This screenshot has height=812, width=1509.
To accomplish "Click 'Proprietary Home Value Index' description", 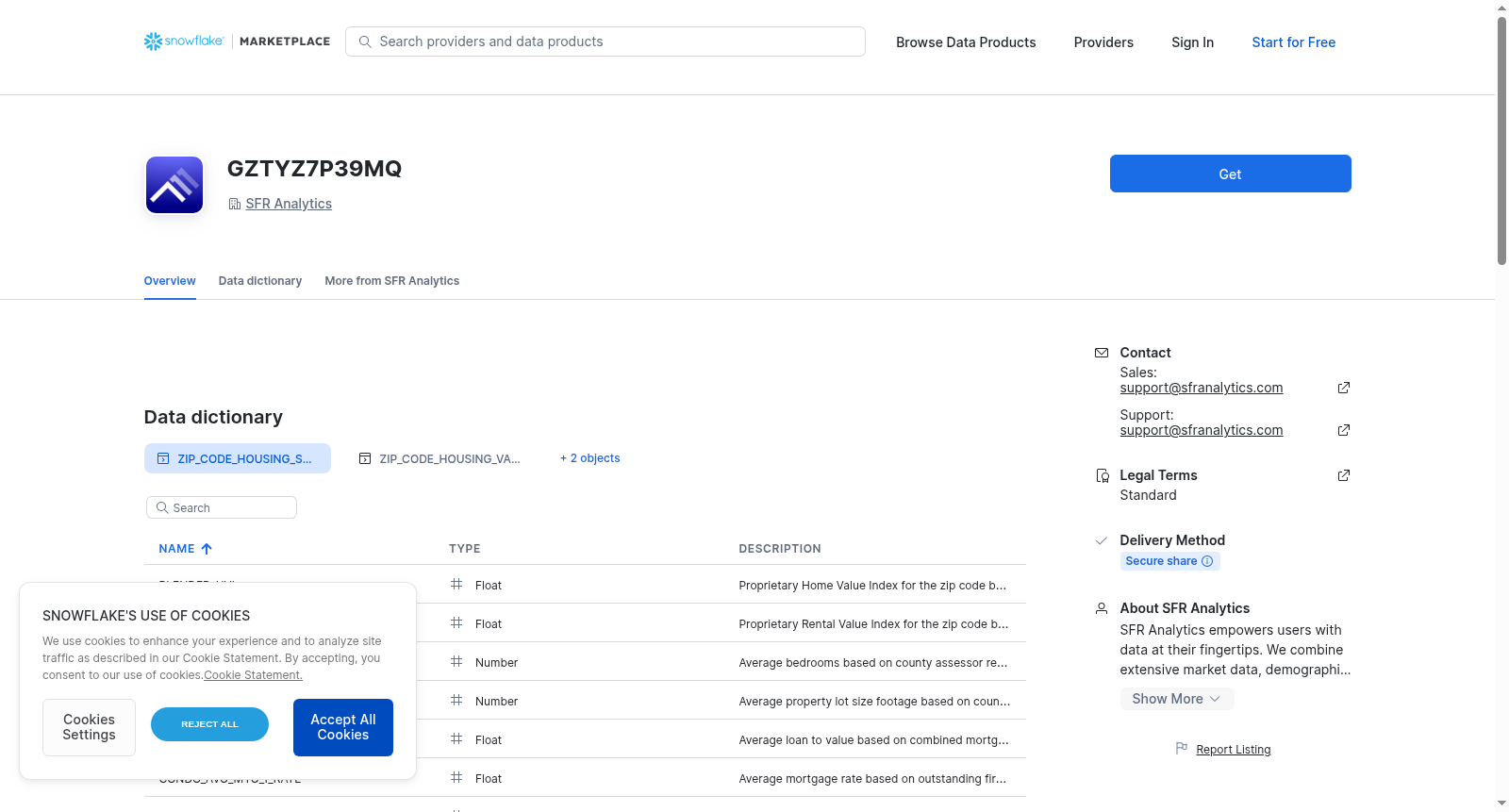I will click(873, 586).
